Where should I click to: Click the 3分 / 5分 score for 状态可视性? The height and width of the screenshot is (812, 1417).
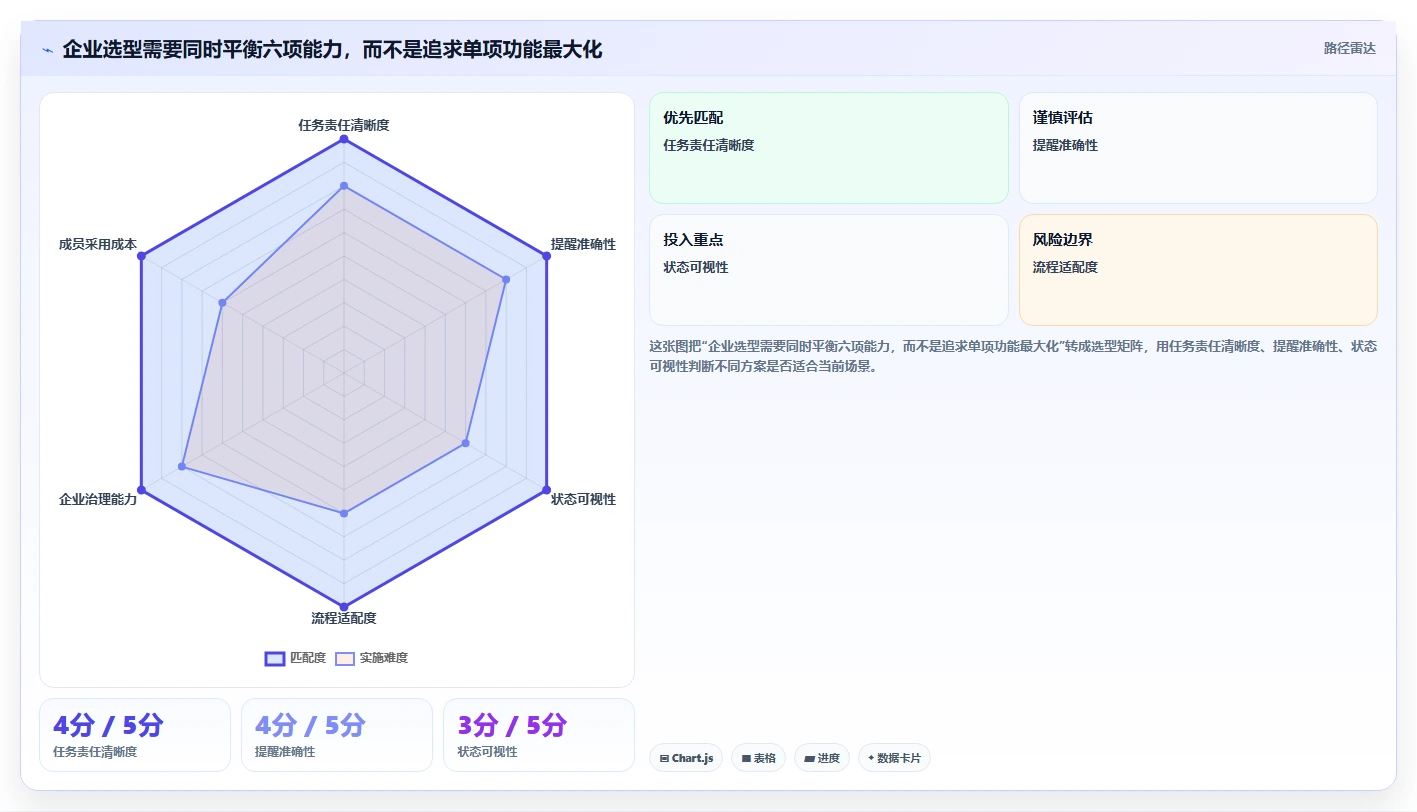[512, 725]
